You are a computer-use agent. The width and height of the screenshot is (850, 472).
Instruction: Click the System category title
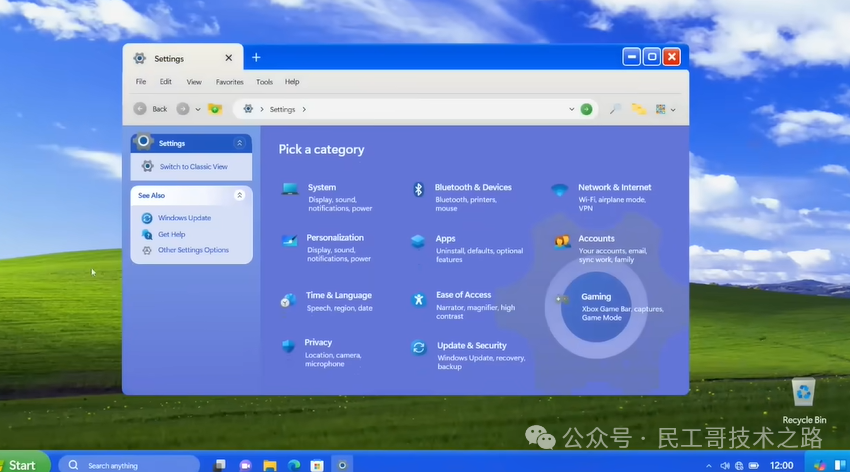coord(322,187)
